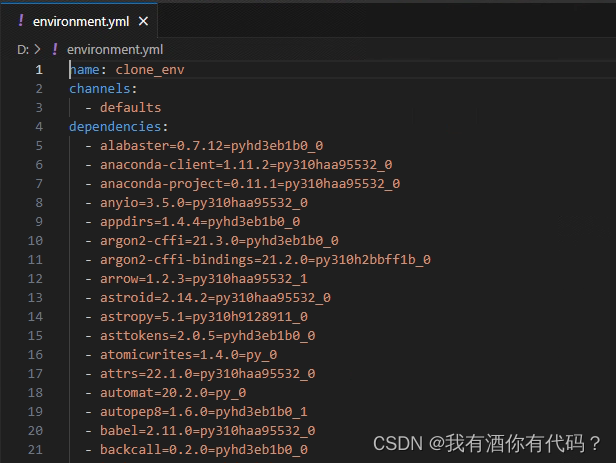Click the asttokens=2.0.5 dependency
616x463 pixels.
pyautogui.click(x=207, y=335)
